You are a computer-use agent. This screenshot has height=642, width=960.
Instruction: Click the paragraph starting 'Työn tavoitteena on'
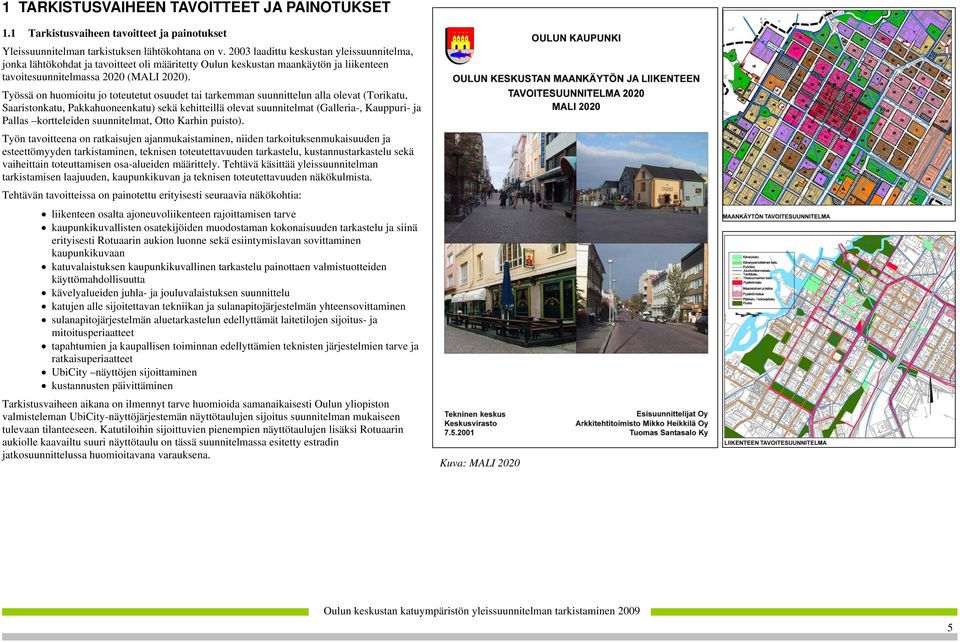tap(208, 158)
